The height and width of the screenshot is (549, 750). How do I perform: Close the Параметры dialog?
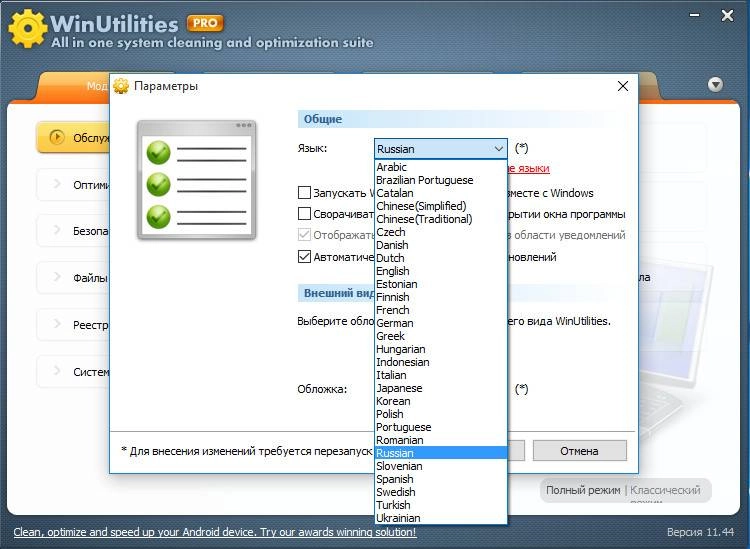[x=623, y=86]
